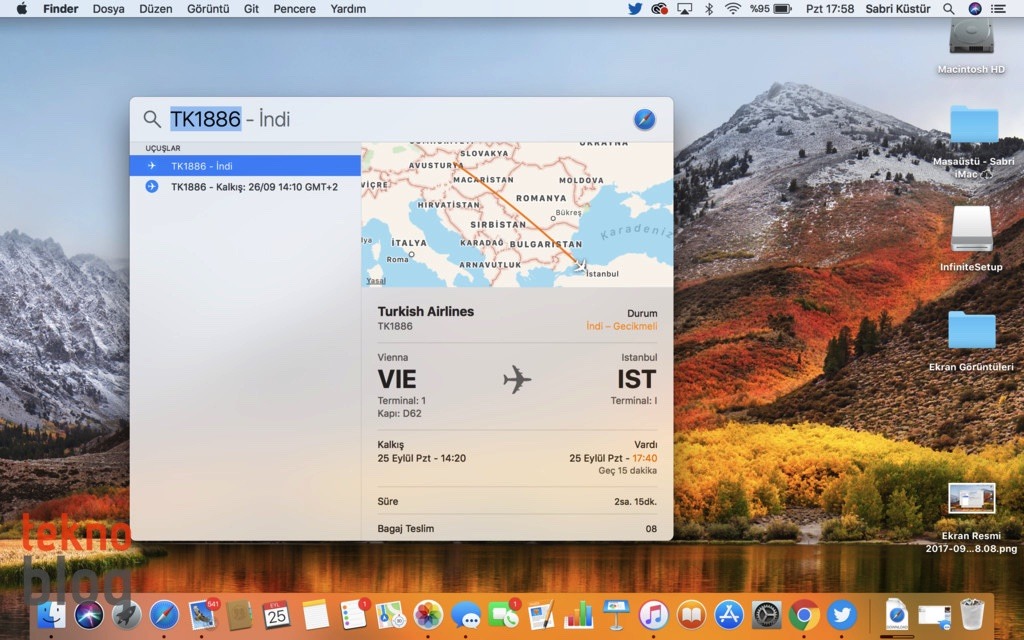Open Messages from the dock
The image size is (1024, 640).
(466, 615)
